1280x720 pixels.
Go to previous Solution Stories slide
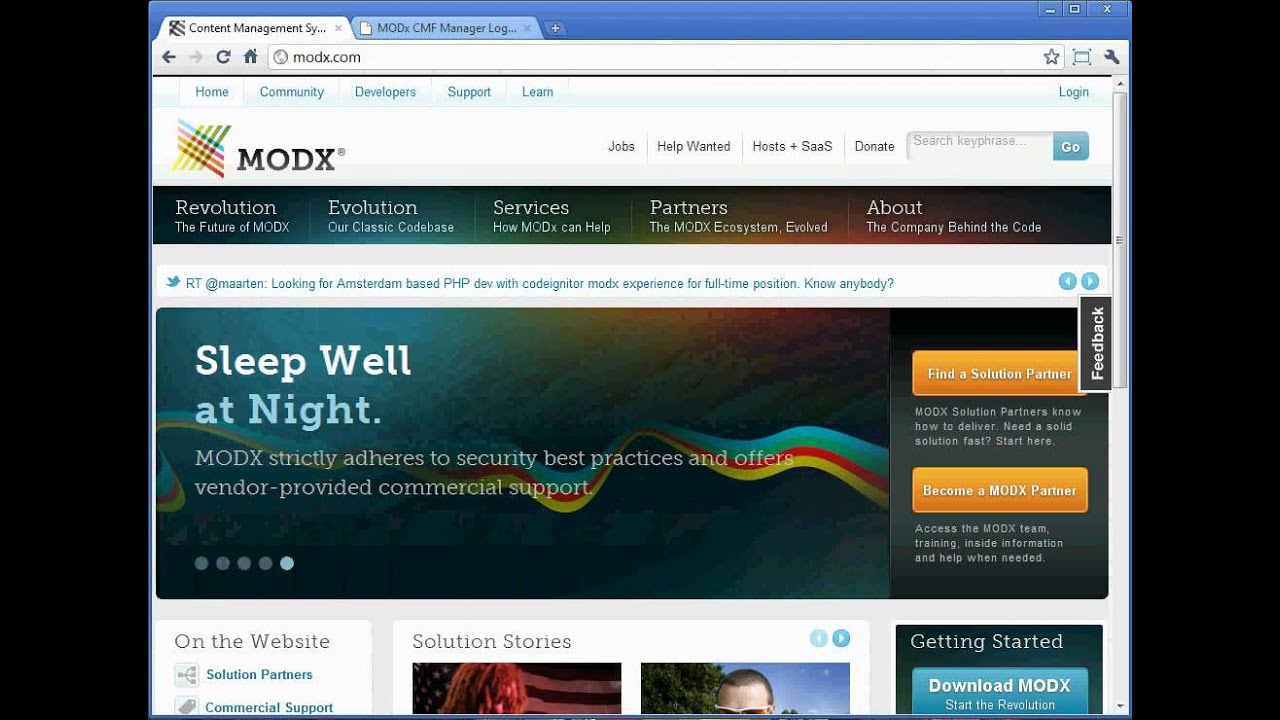818,638
